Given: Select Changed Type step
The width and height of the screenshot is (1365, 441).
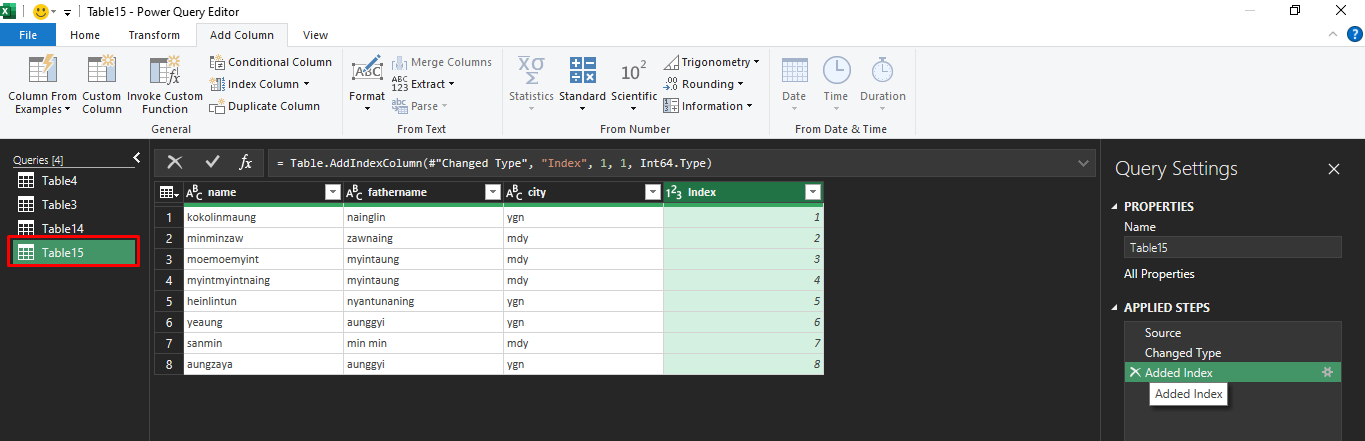Looking at the screenshot, I should (1233, 353).
